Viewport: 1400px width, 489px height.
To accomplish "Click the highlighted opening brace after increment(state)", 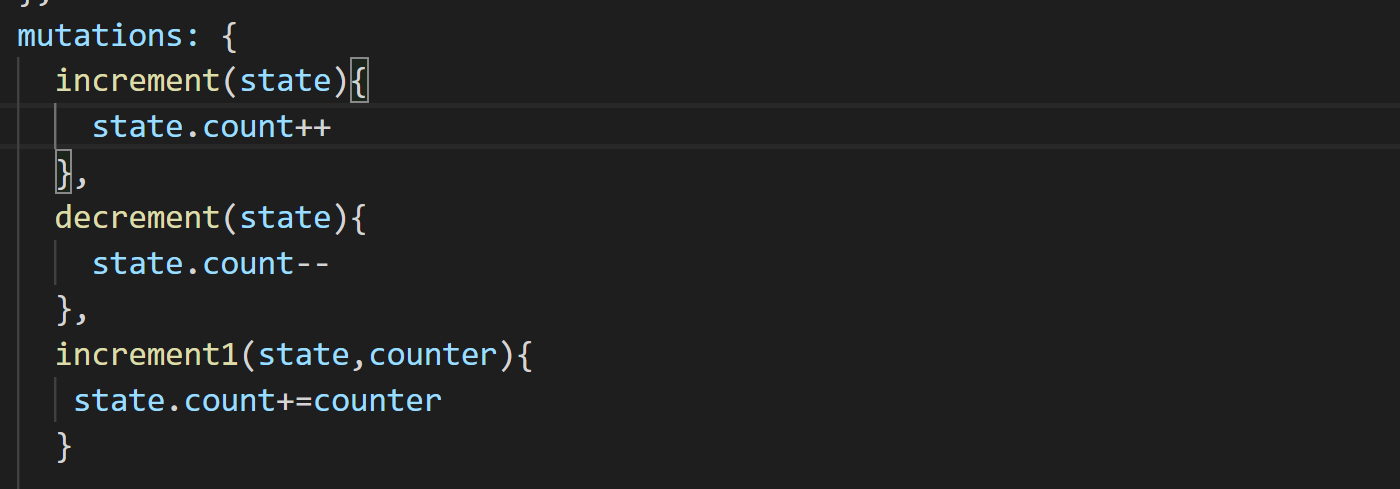I will [x=360, y=81].
